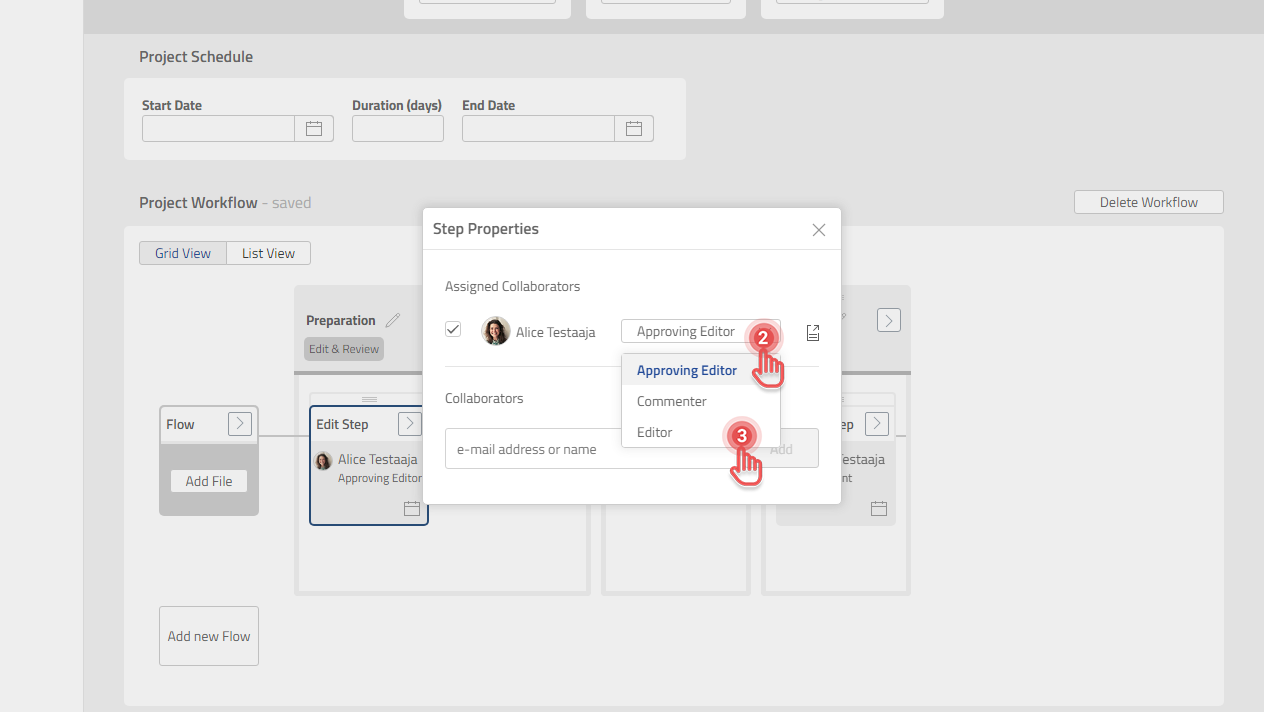1264x712 pixels.
Task: Close the Step Properties dialog
Action: (818, 229)
